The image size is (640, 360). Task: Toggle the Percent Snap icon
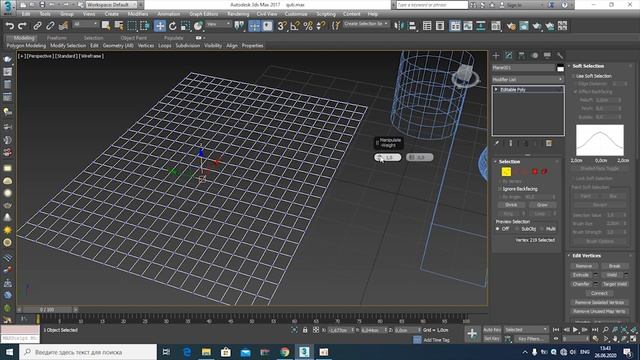(x=308, y=26)
